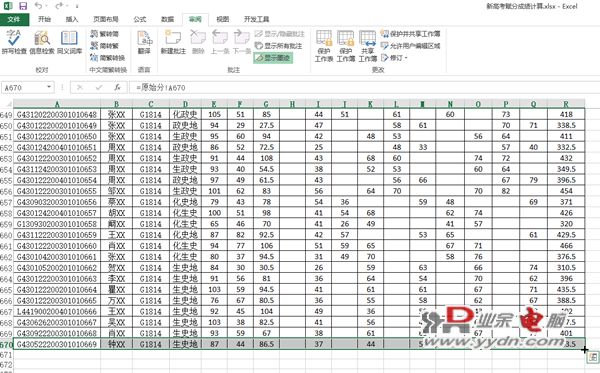Switch to the 开始 tab
The height and width of the screenshot is (373, 600).
pos(44,19)
